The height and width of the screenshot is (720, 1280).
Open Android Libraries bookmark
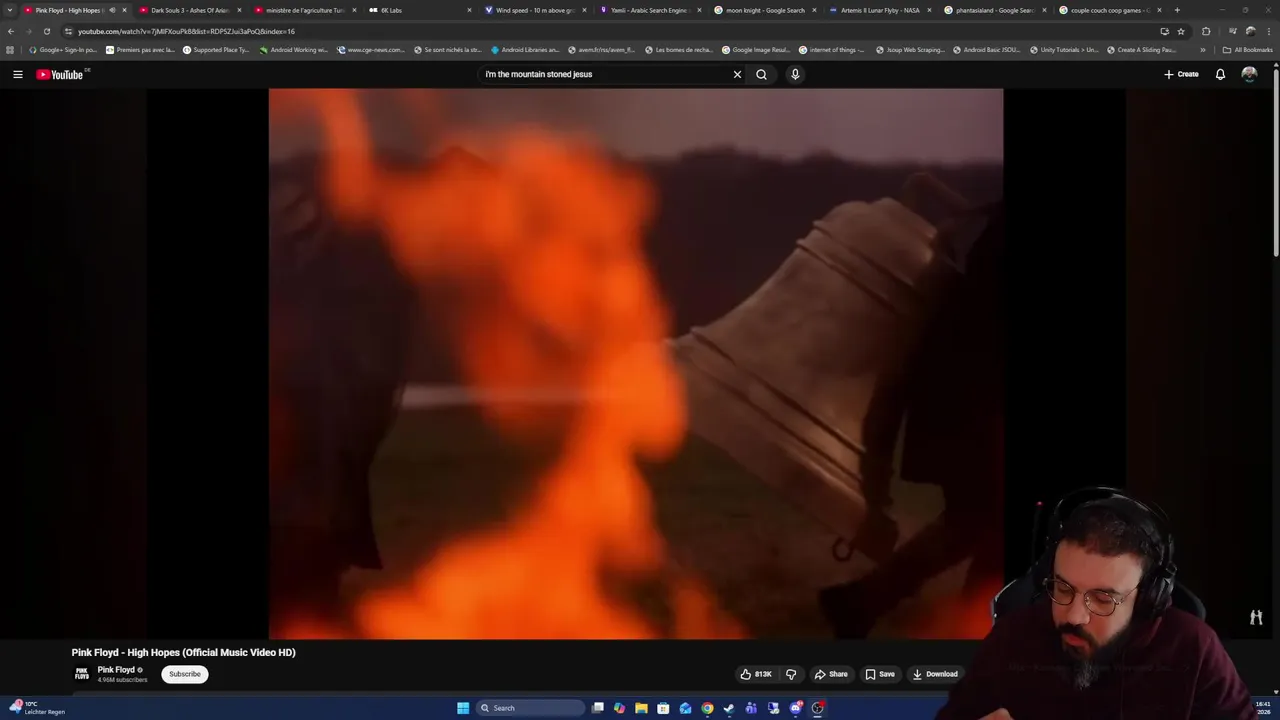coord(525,49)
